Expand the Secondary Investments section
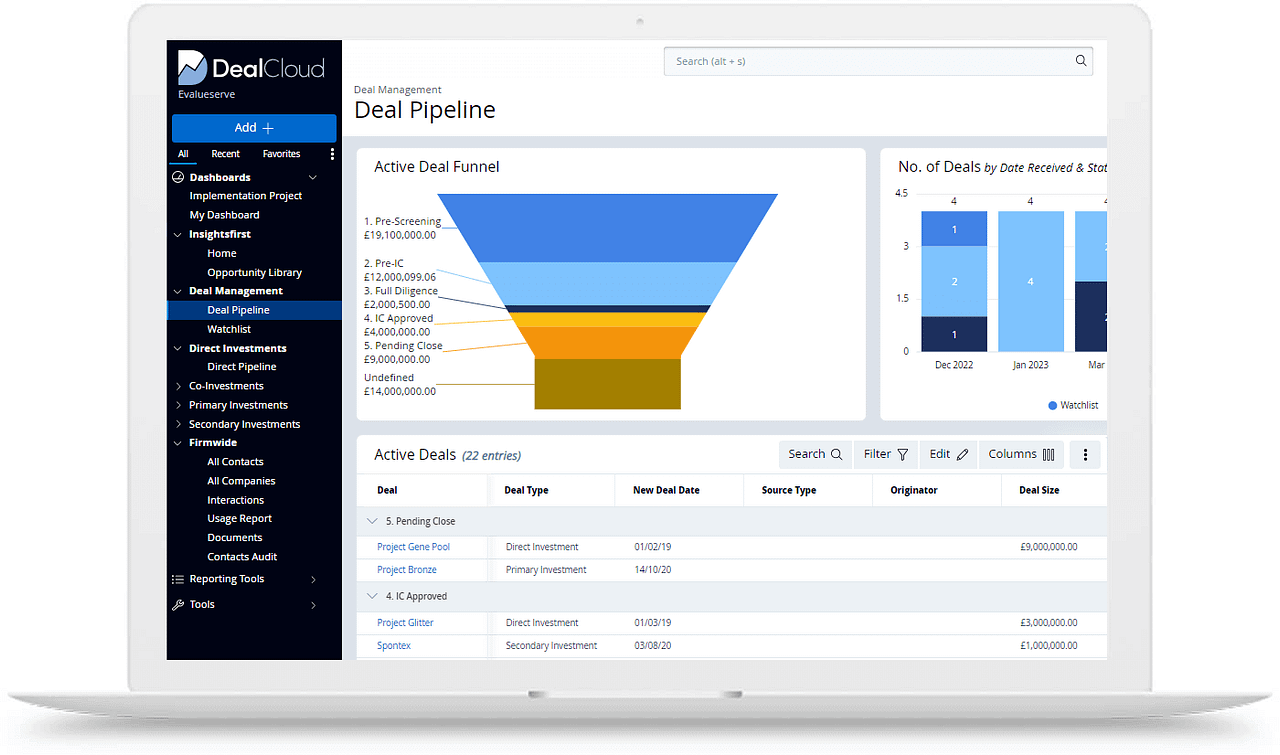The width and height of the screenshot is (1280, 755). 179,424
